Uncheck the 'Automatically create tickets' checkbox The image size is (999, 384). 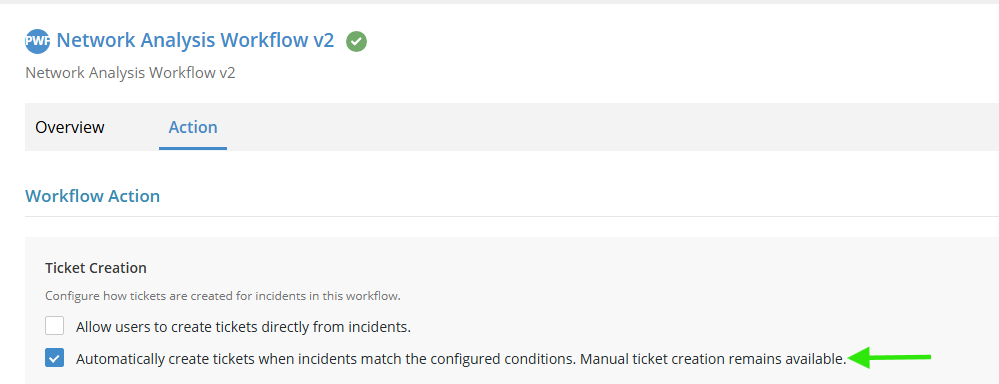point(55,358)
